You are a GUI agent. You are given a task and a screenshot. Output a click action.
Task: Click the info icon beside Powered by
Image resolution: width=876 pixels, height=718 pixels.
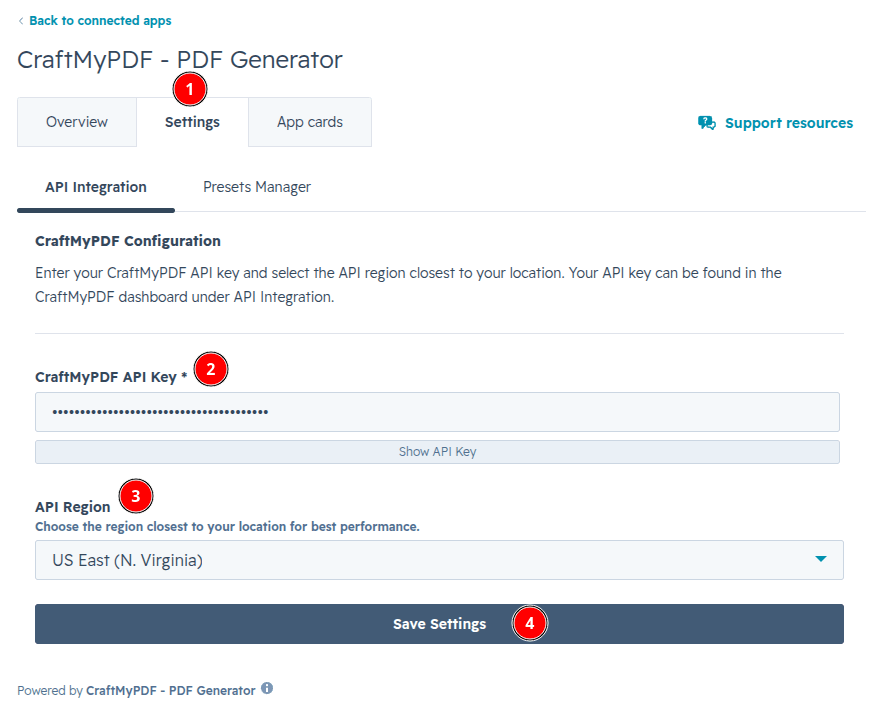(x=267, y=688)
